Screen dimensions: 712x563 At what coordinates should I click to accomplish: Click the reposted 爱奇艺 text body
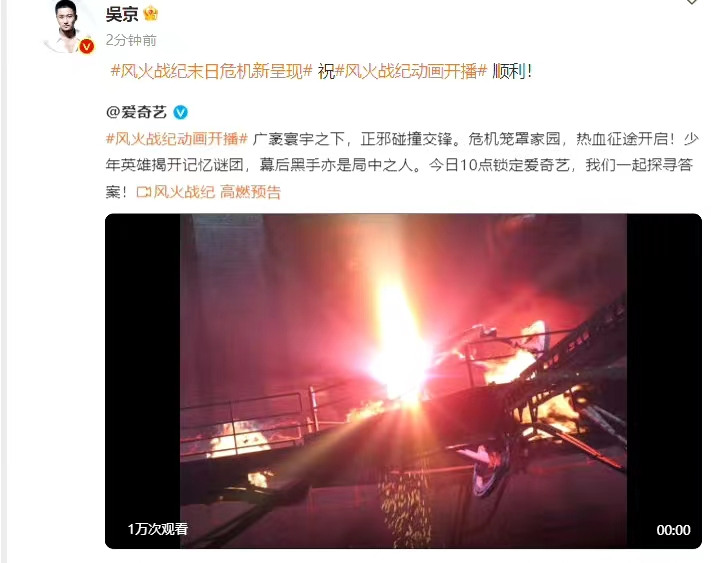pyautogui.click(x=401, y=165)
